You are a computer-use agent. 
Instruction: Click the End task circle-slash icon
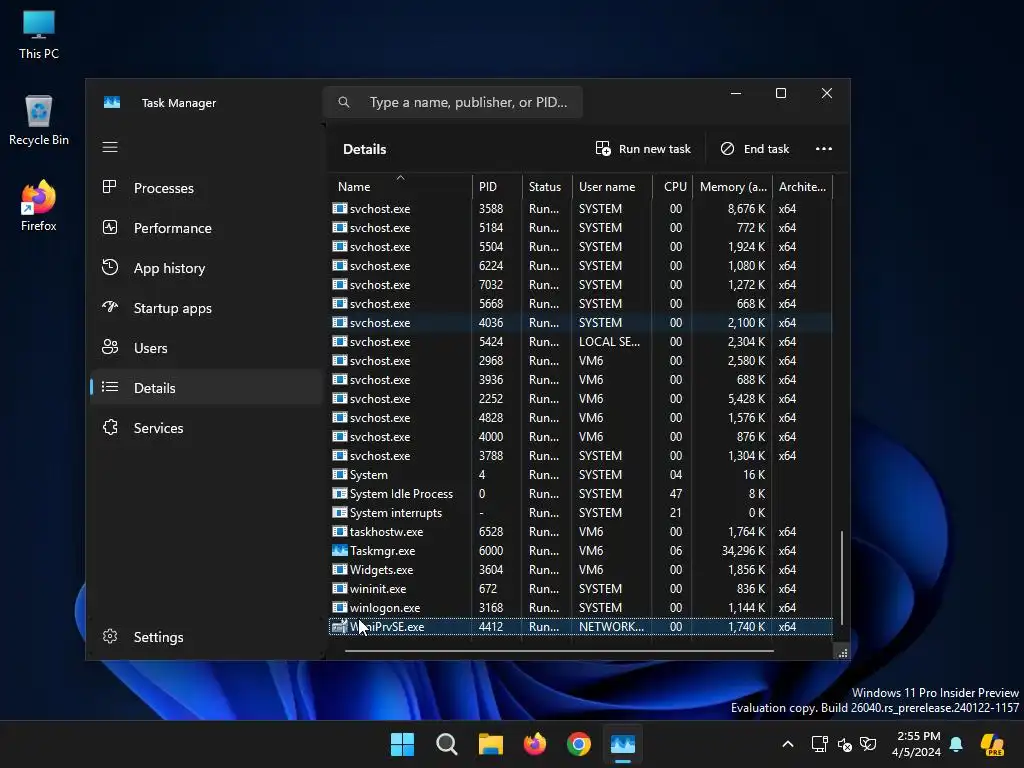pyautogui.click(x=727, y=149)
